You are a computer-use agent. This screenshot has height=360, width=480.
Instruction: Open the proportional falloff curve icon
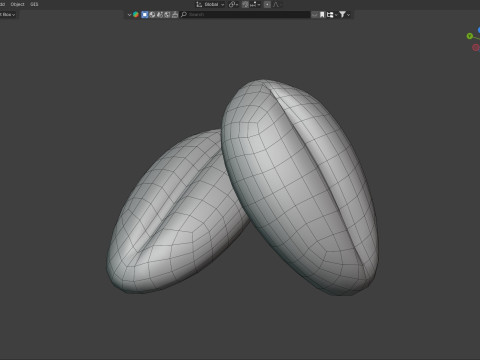pyautogui.click(x=276, y=4)
